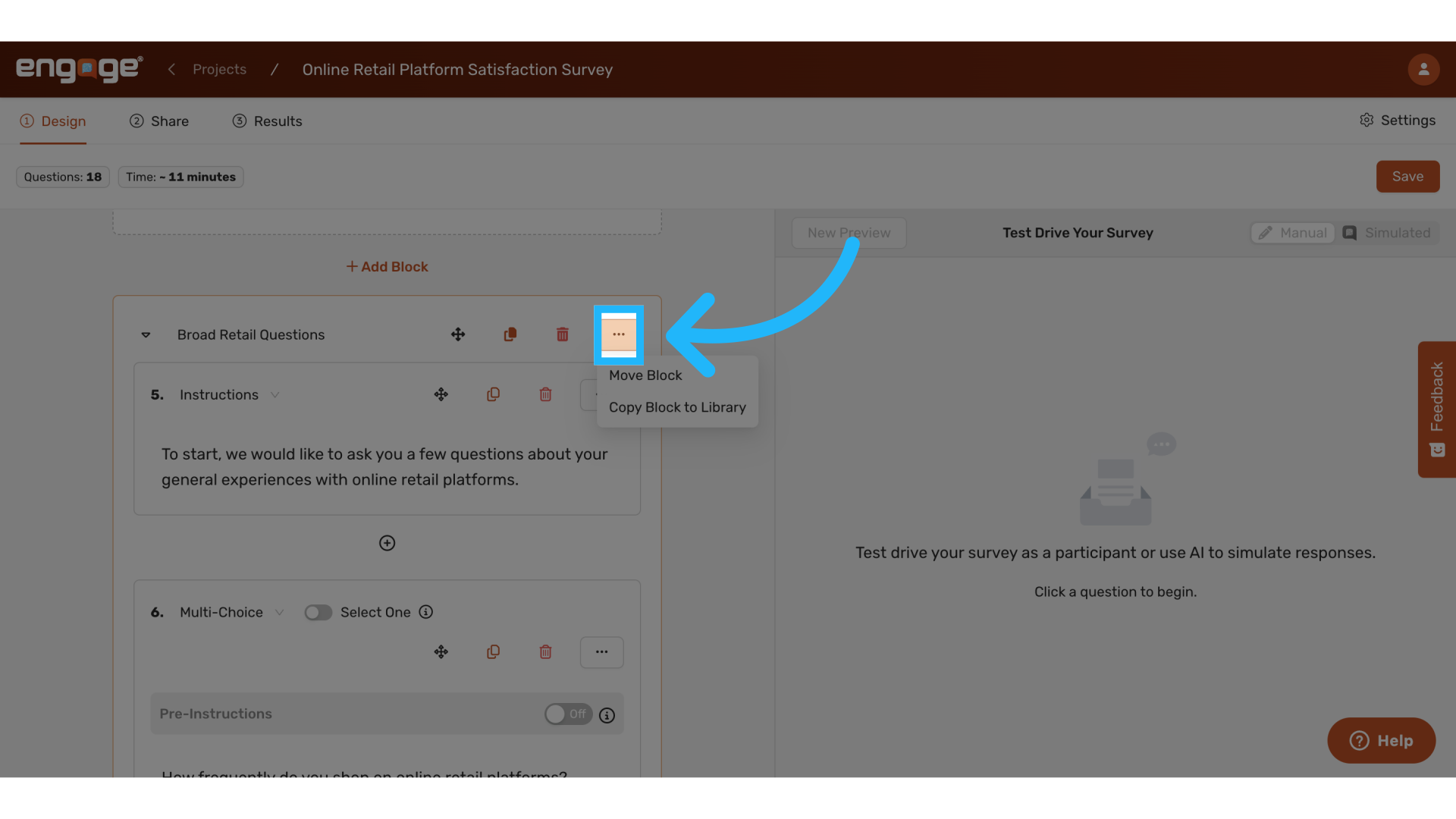Click the back chevron before Projects
The image size is (1456, 819).
tap(171, 69)
